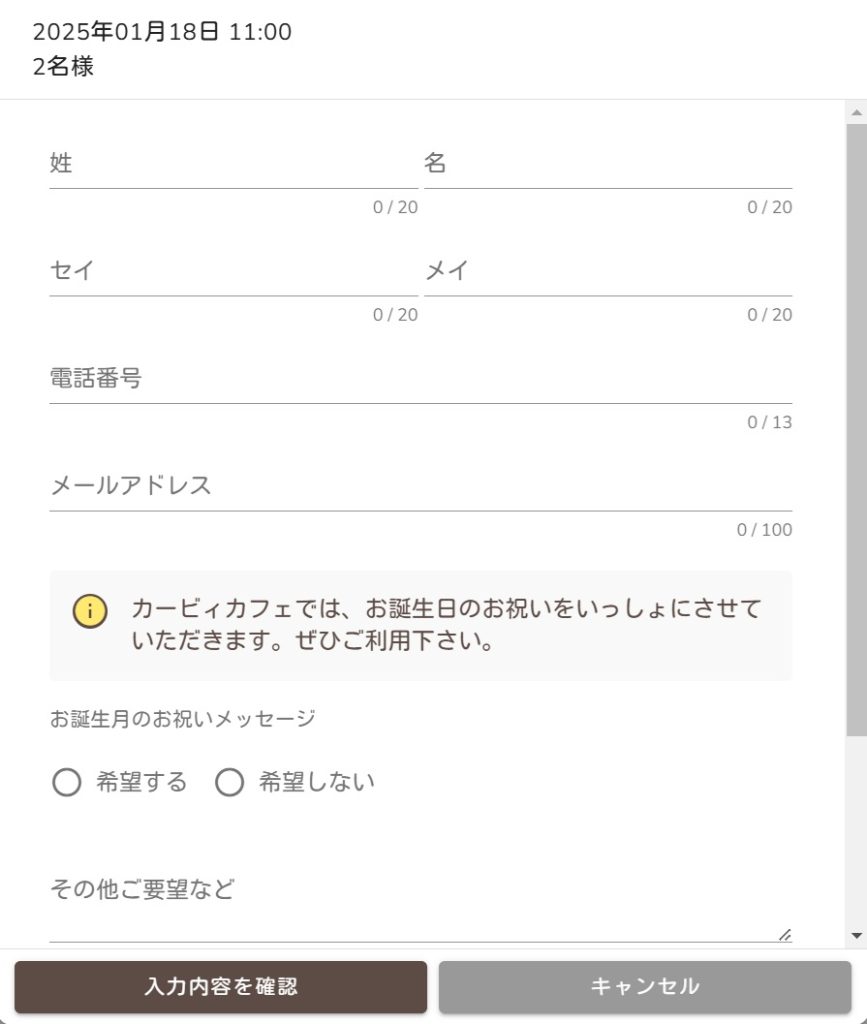Viewport: 867px width, 1024px height.
Task: Focus the 電話番号 phone number field
Action: click(x=420, y=380)
